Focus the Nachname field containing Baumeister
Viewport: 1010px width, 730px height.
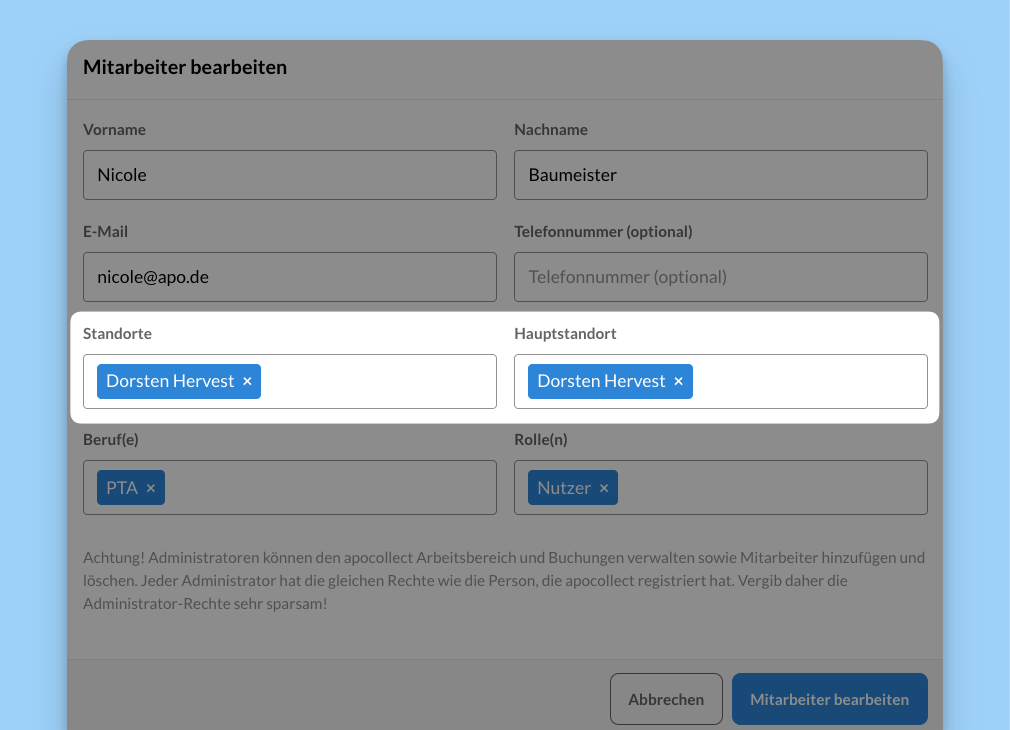(x=720, y=175)
